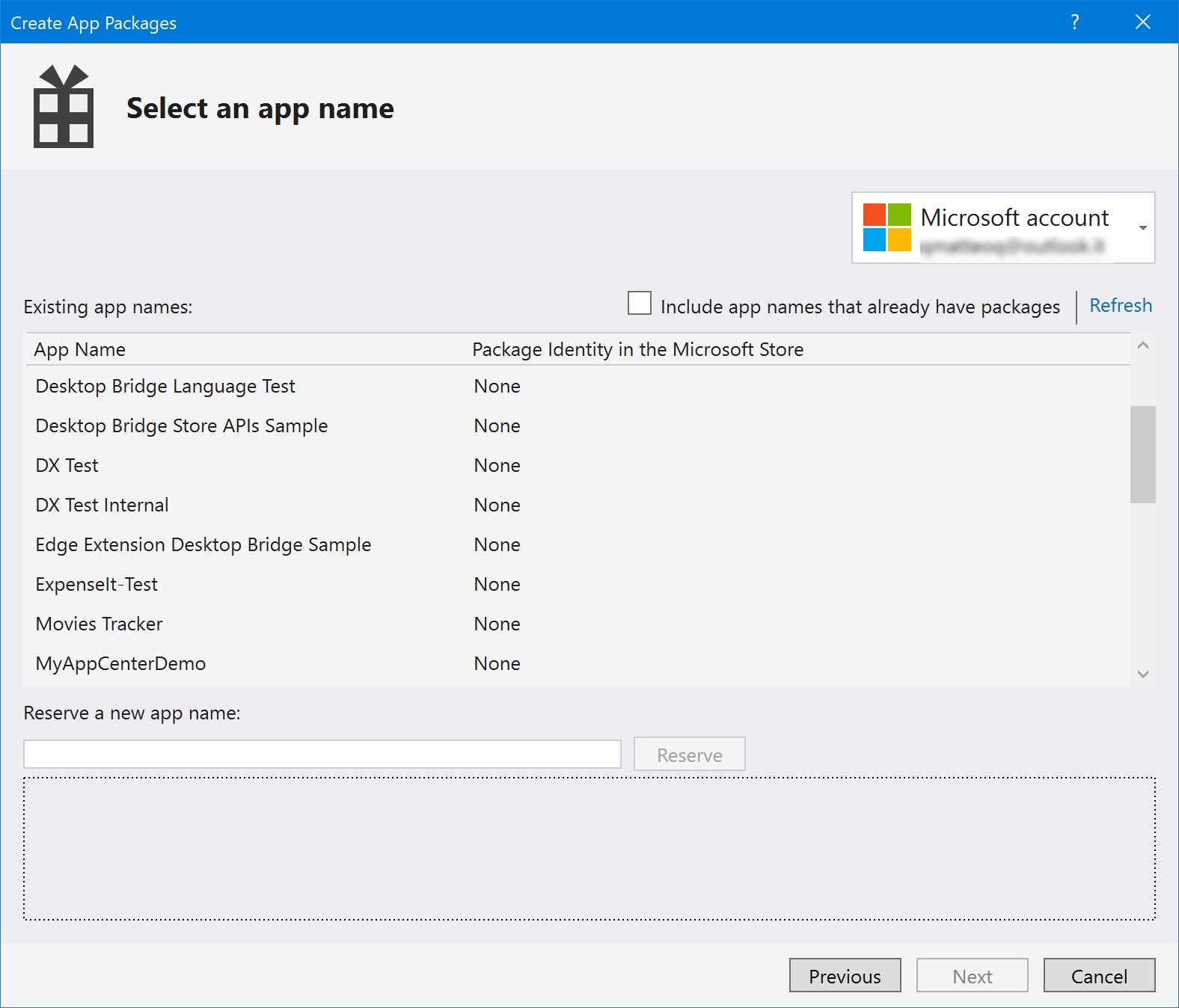Close the Create App Packages dialog

[x=1142, y=22]
